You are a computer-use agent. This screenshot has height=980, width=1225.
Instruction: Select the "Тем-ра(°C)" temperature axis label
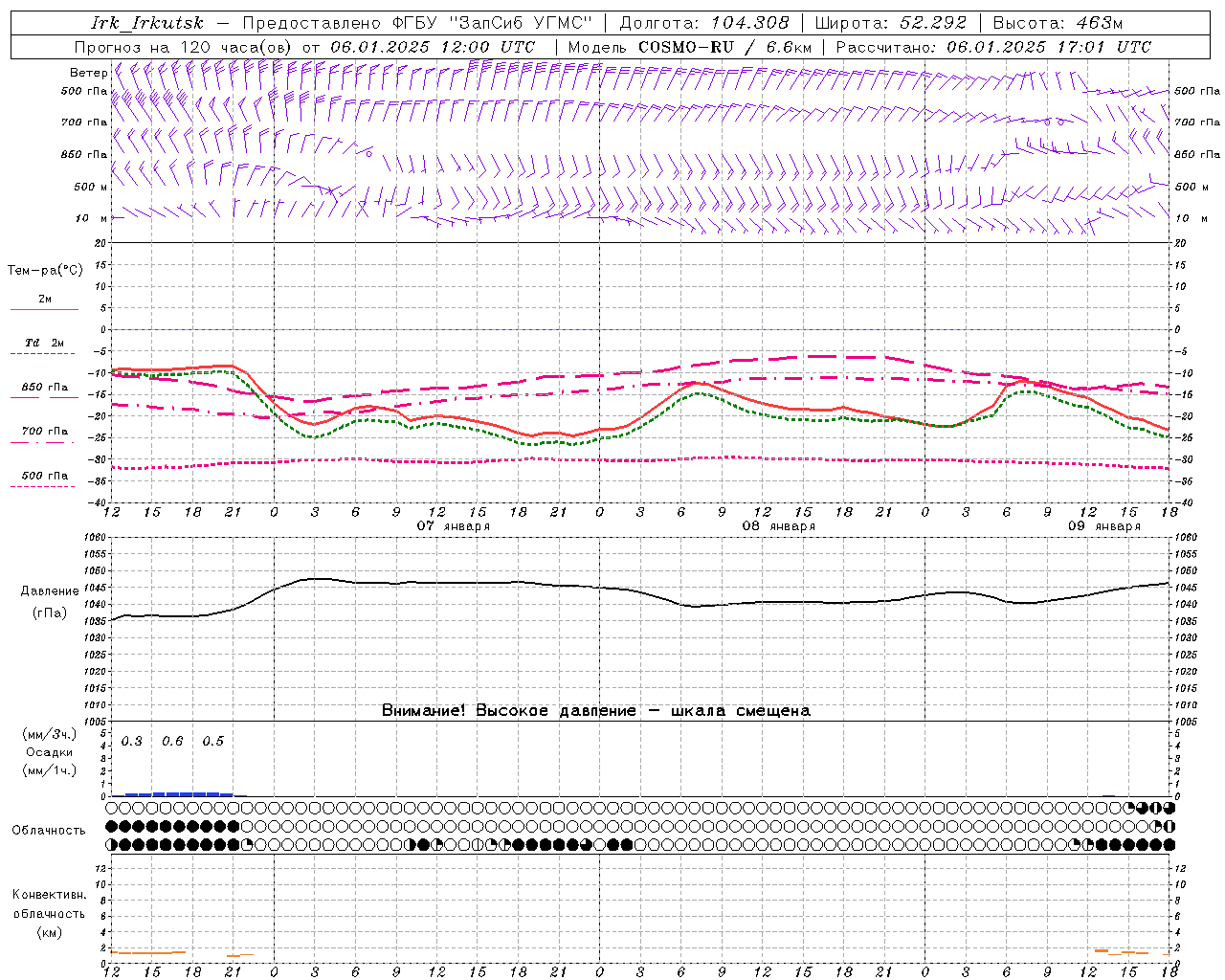pos(45,271)
